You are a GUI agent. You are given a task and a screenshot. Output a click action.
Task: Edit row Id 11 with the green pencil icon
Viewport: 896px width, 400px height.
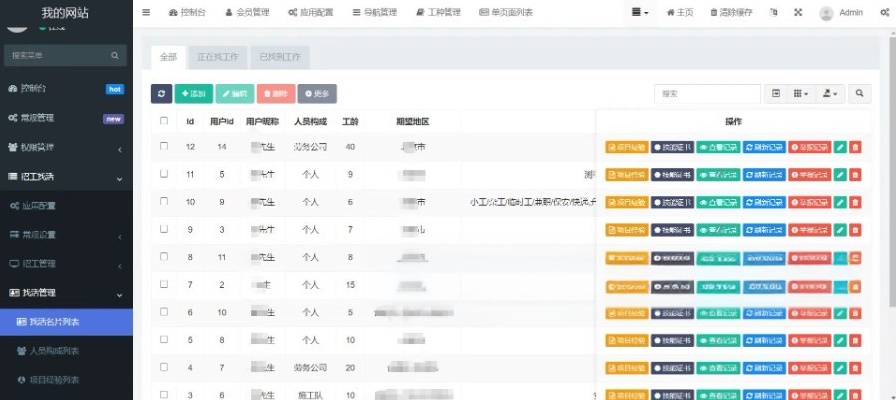click(840, 174)
